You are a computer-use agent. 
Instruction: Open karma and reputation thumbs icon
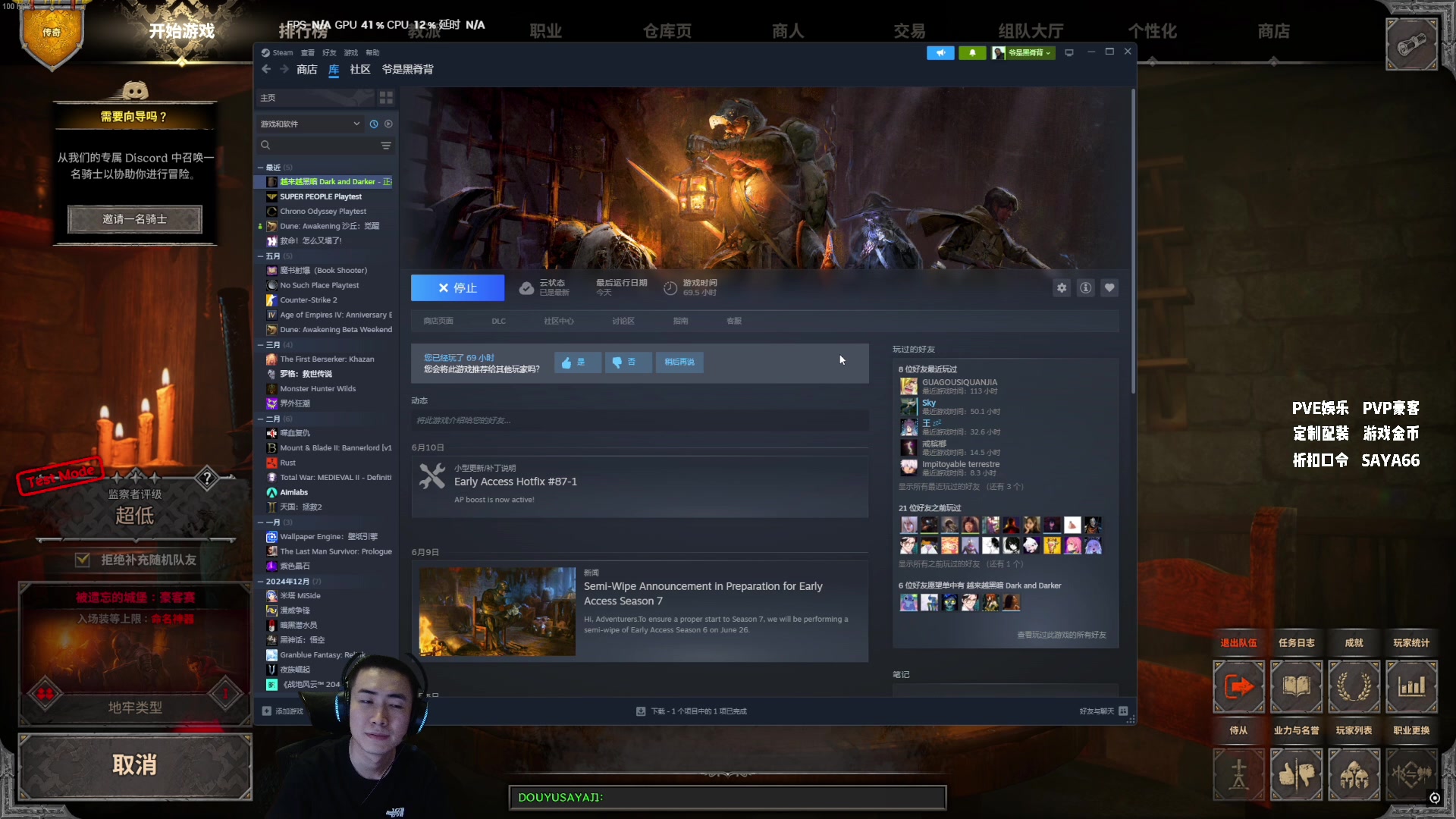pyautogui.click(x=1296, y=774)
